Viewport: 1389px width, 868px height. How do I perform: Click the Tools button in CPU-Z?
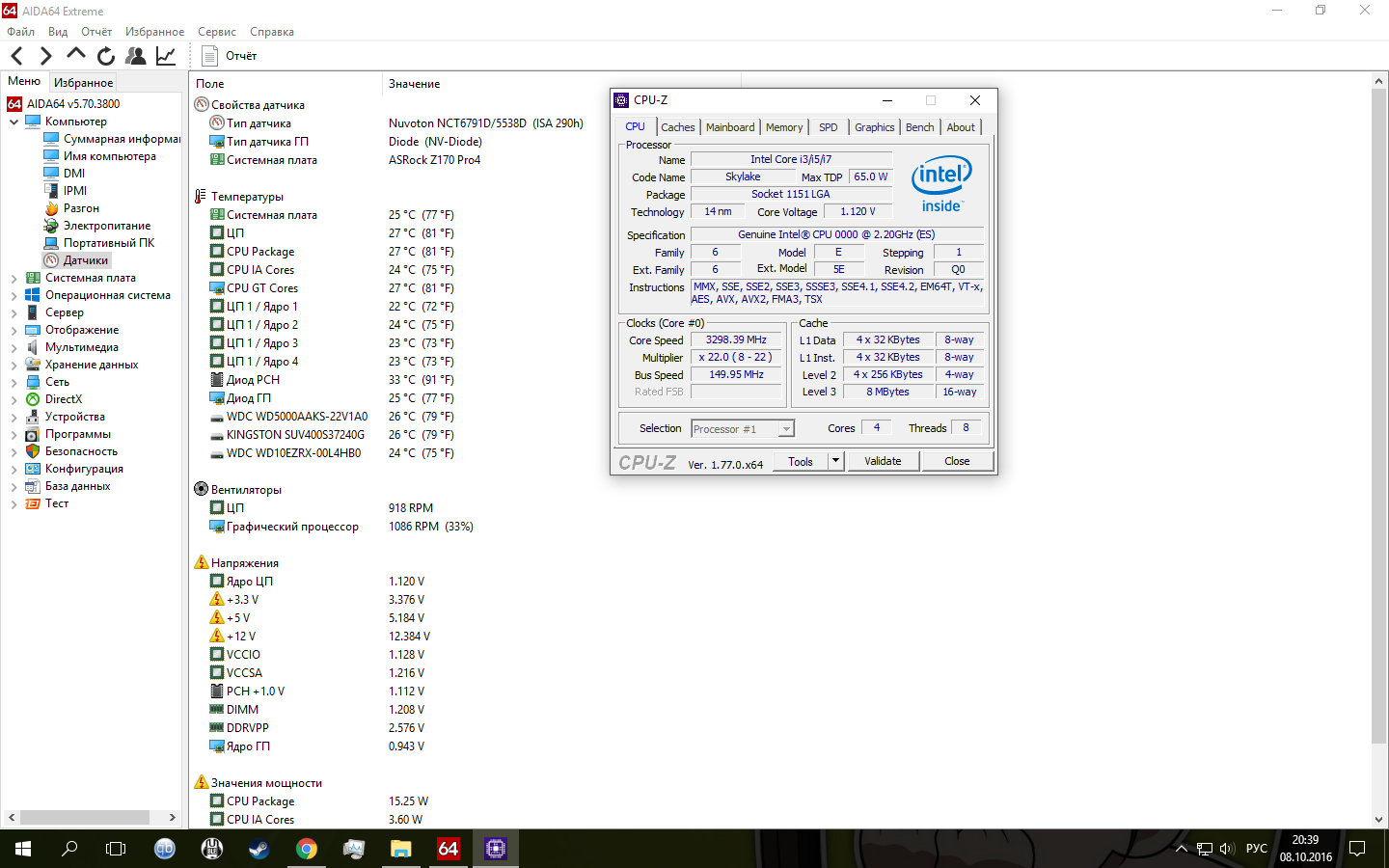801,462
